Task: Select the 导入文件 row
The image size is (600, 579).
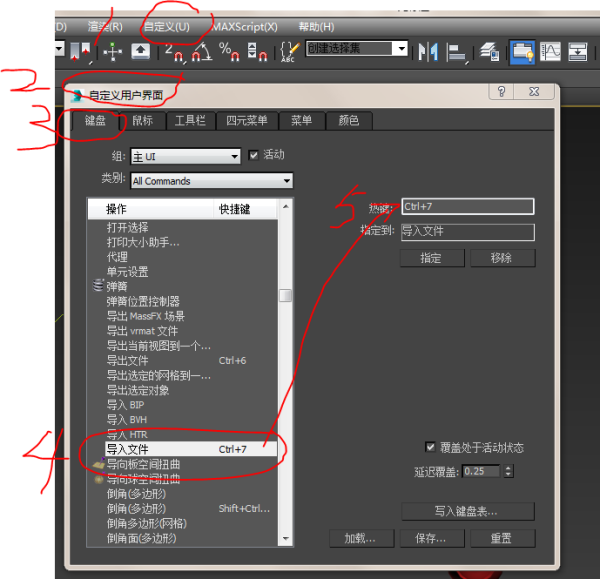Action: pyautogui.click(x=191, y=449)
